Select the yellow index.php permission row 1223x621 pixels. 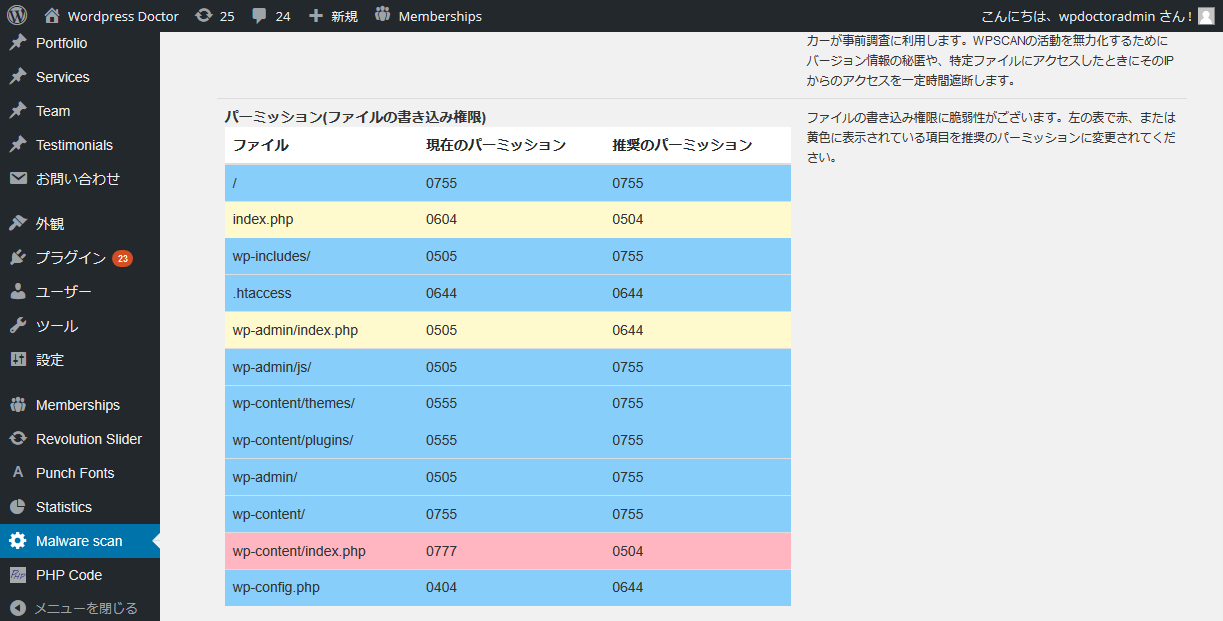(507, 219)
